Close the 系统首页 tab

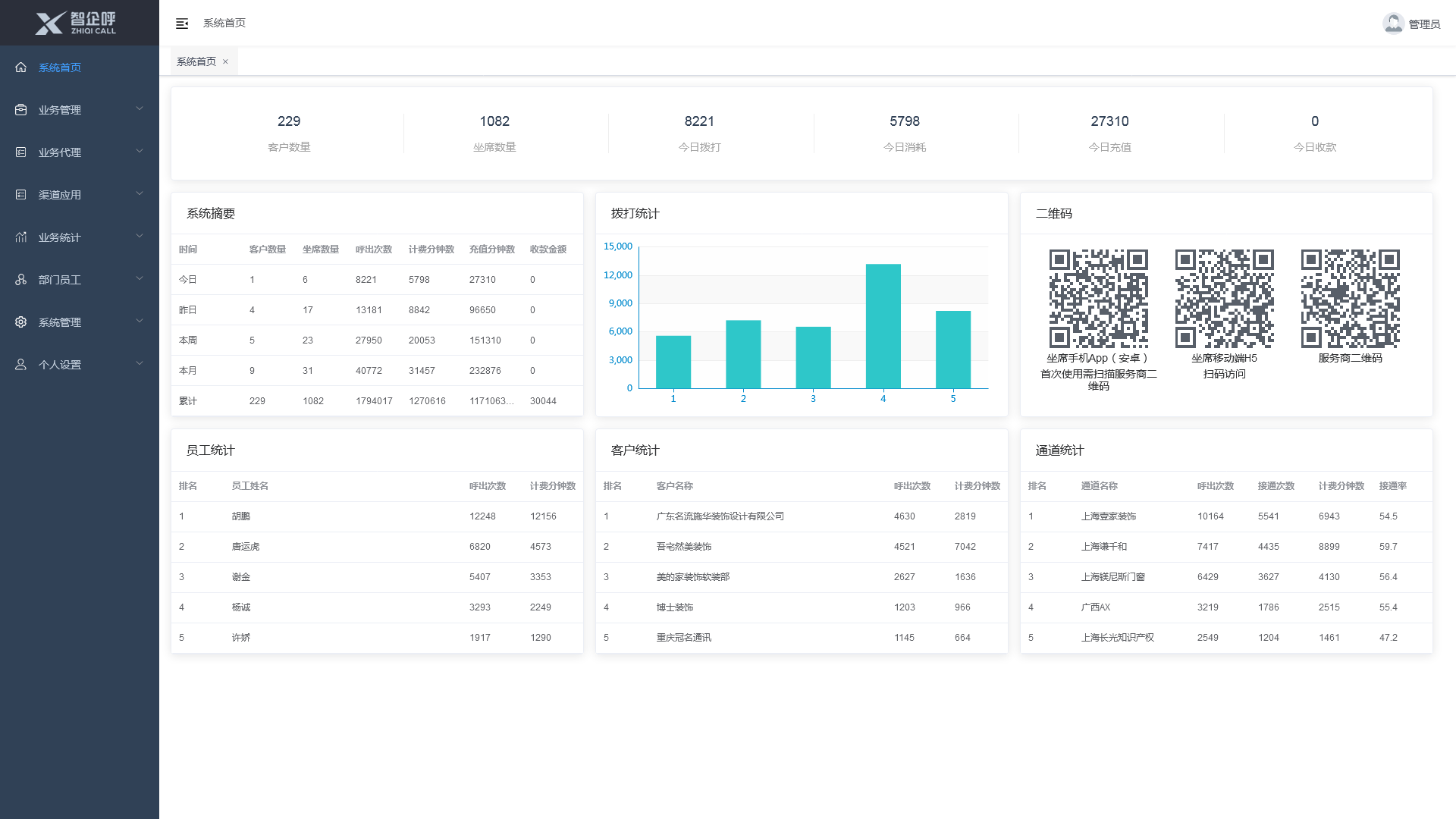click(x=225, y=62)
